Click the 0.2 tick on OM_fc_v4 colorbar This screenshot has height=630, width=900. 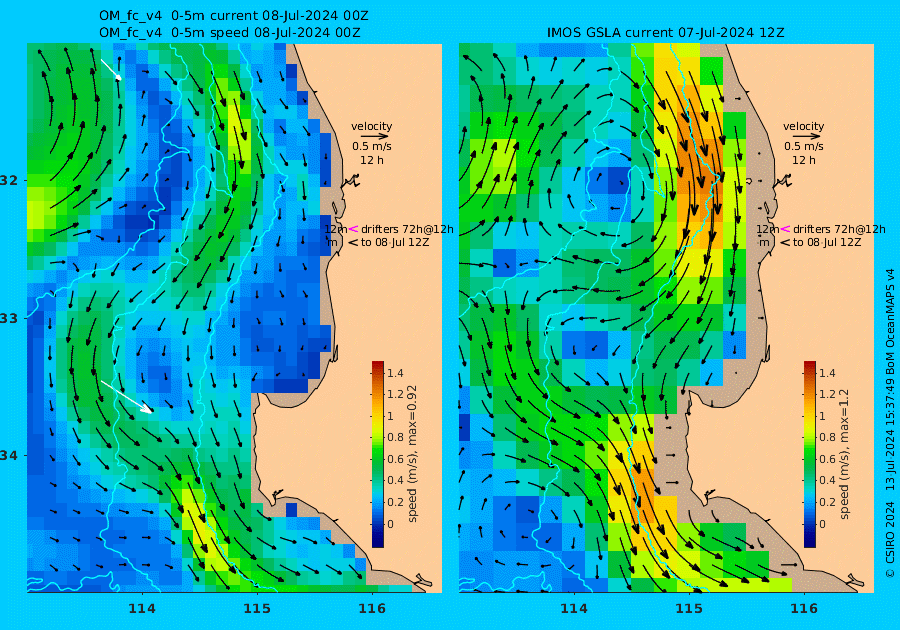click(x=395, y=502)
